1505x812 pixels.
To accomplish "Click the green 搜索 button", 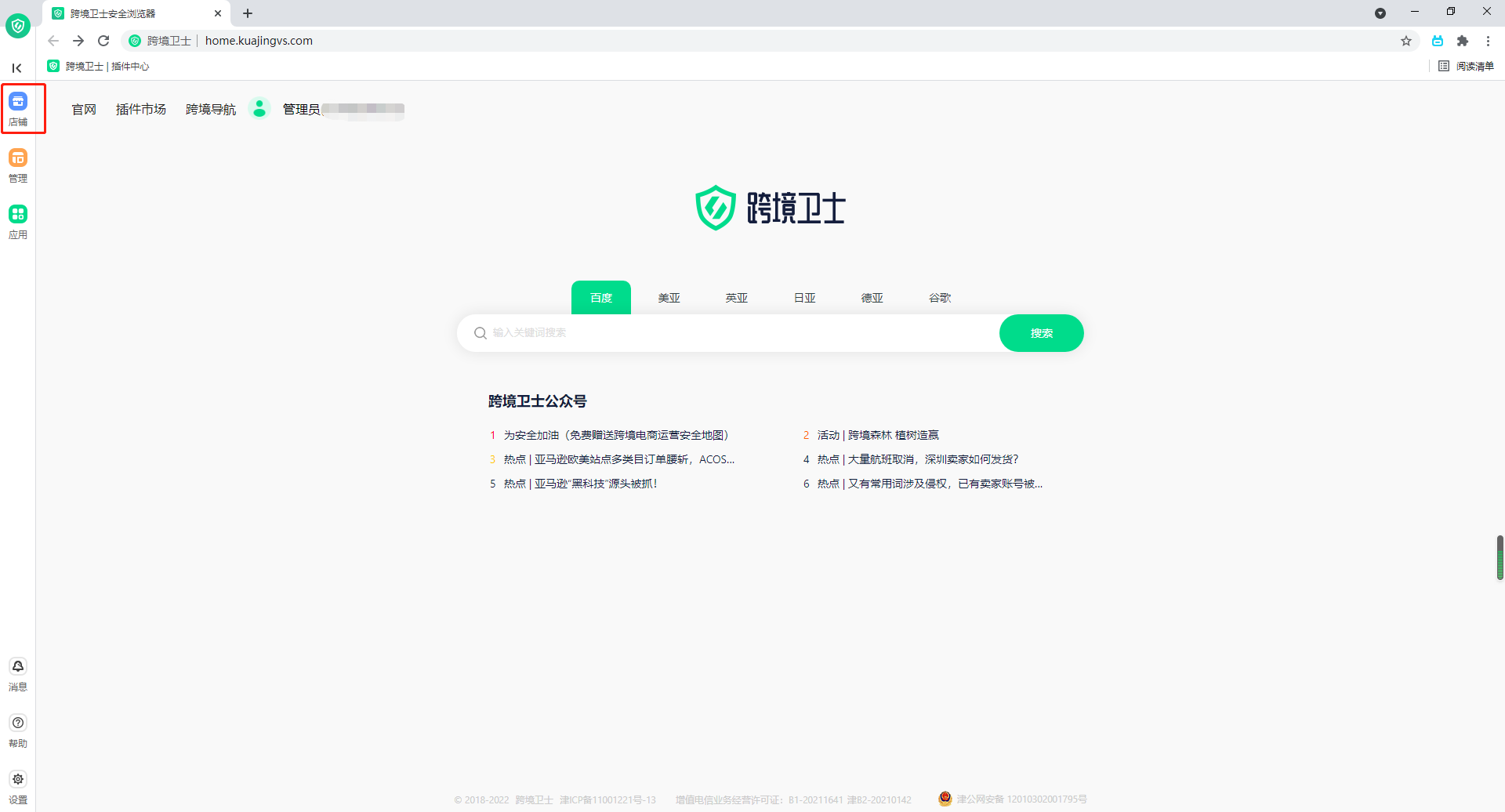I will click(x=1042, y=333).
